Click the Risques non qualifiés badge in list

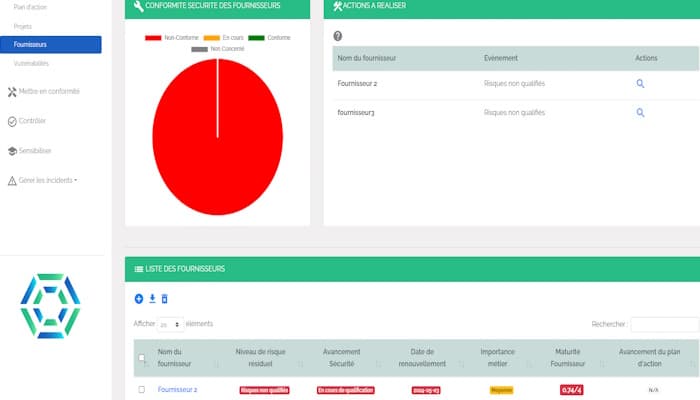(264, 390)
